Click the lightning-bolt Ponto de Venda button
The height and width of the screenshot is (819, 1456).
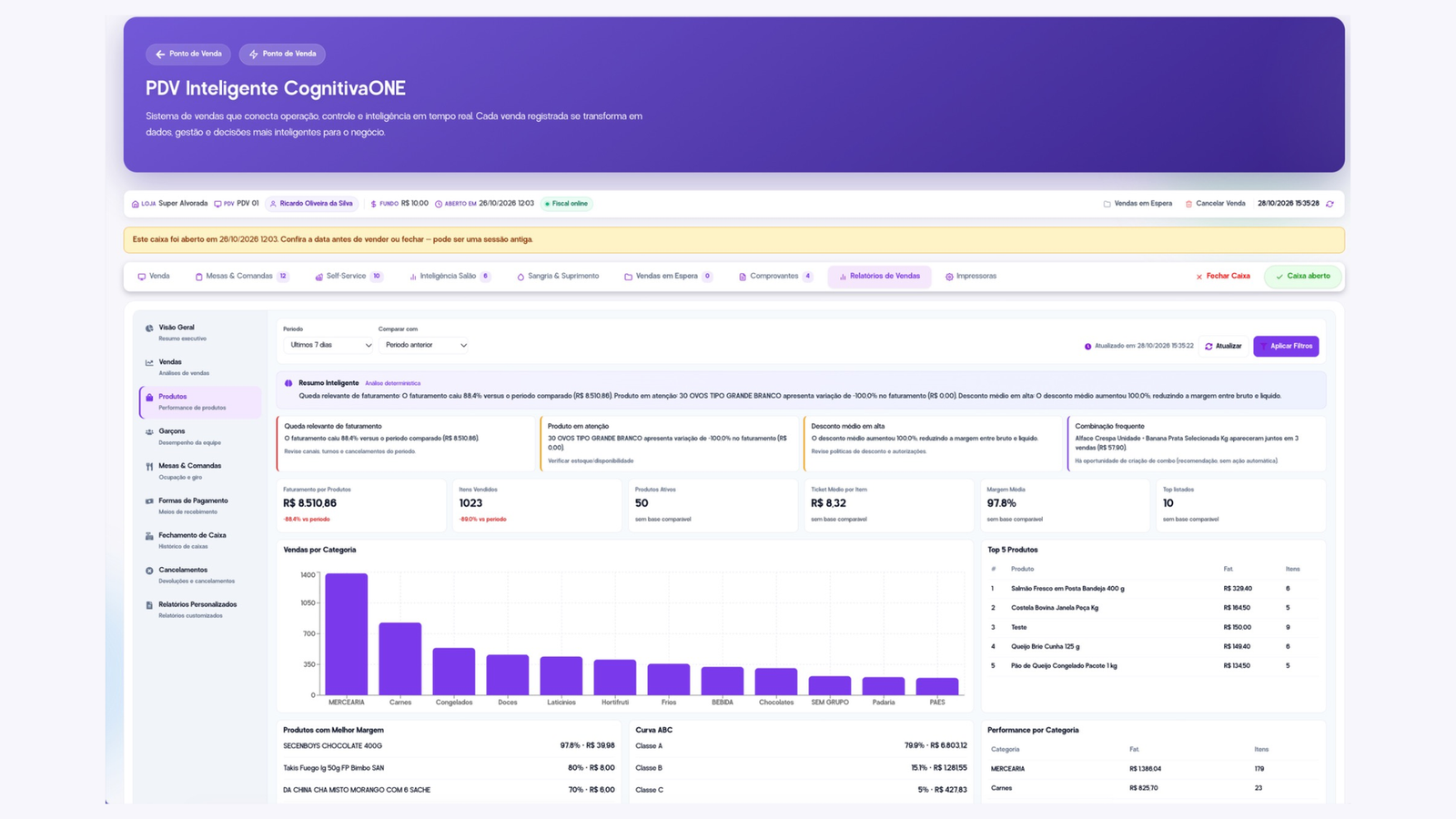coord(282,54)
